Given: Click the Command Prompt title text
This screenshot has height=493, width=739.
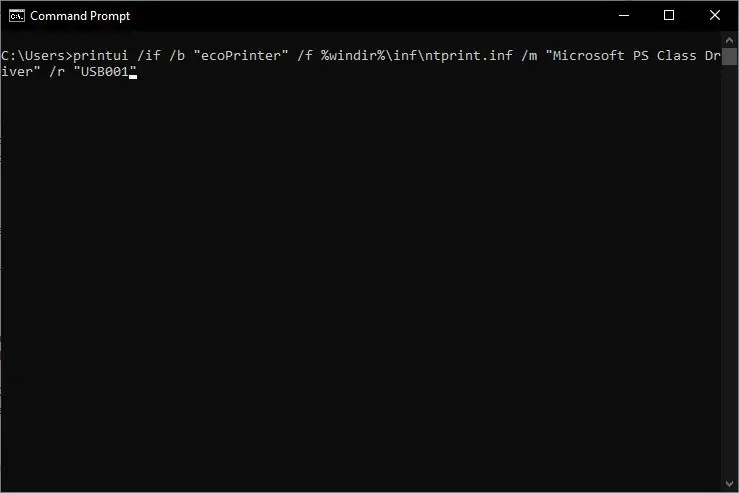Looking at the screenshot, I should point(80,16).
